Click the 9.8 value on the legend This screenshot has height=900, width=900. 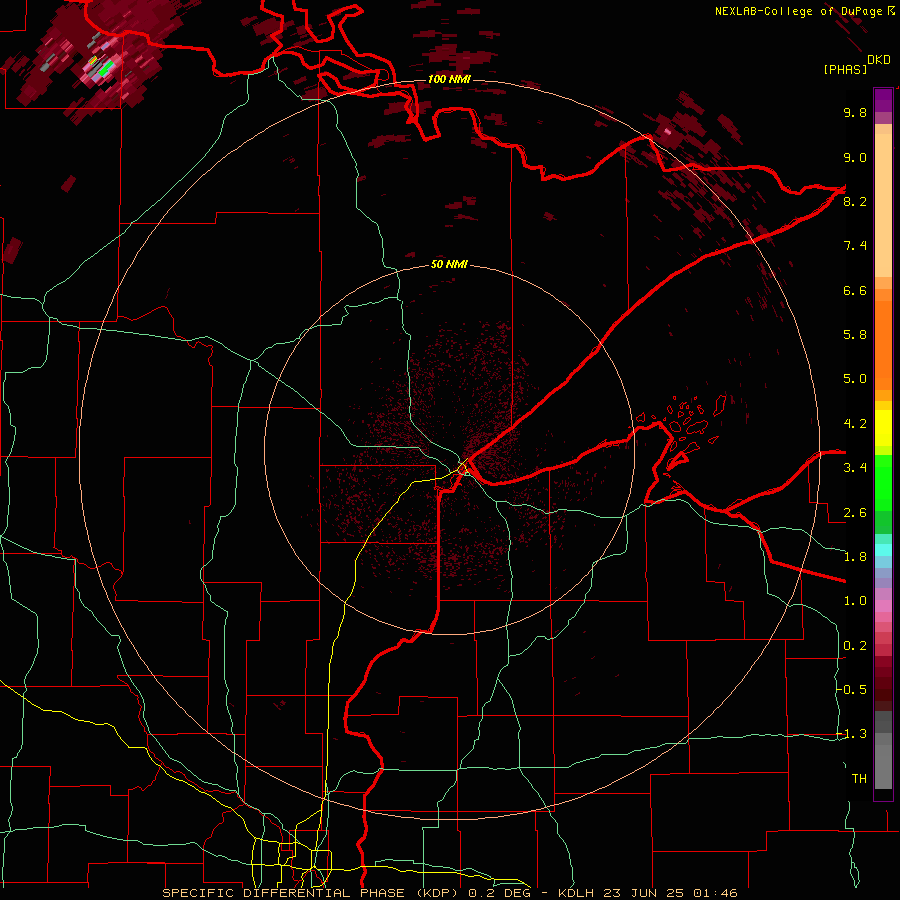tap(855, 112)
